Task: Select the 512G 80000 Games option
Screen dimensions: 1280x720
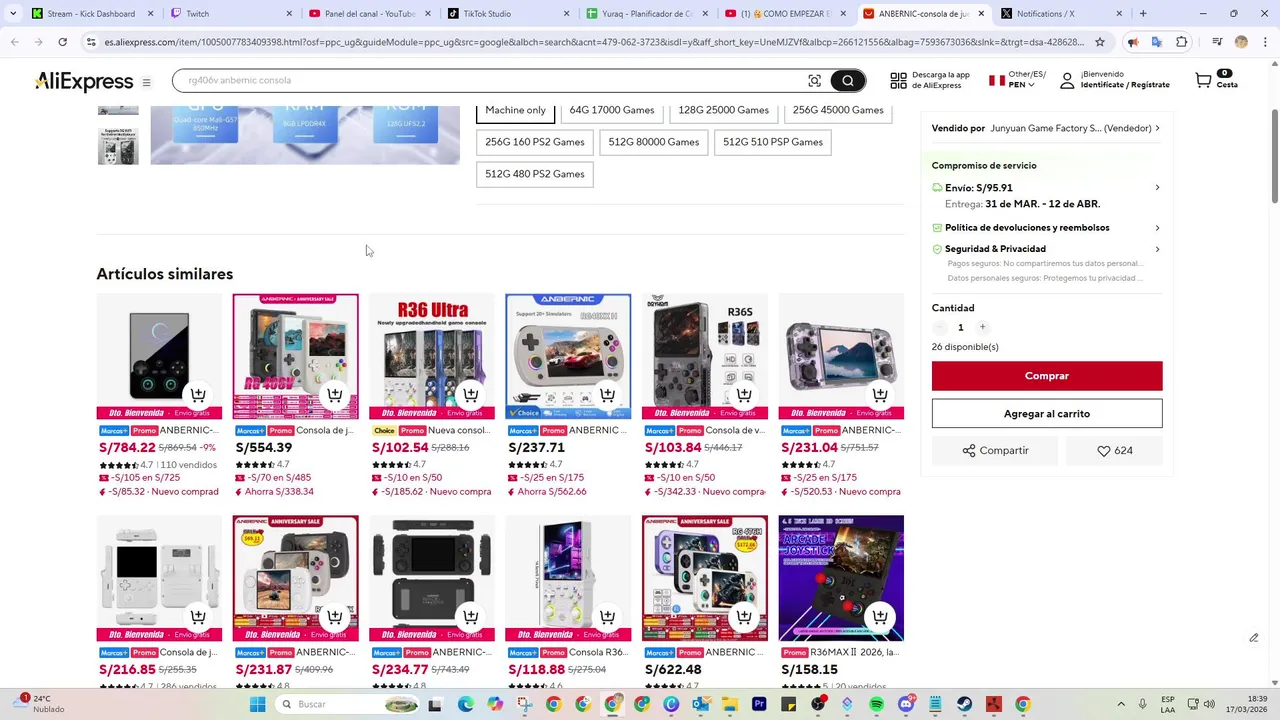Action: pyautogui.click(x=653, y=142)
